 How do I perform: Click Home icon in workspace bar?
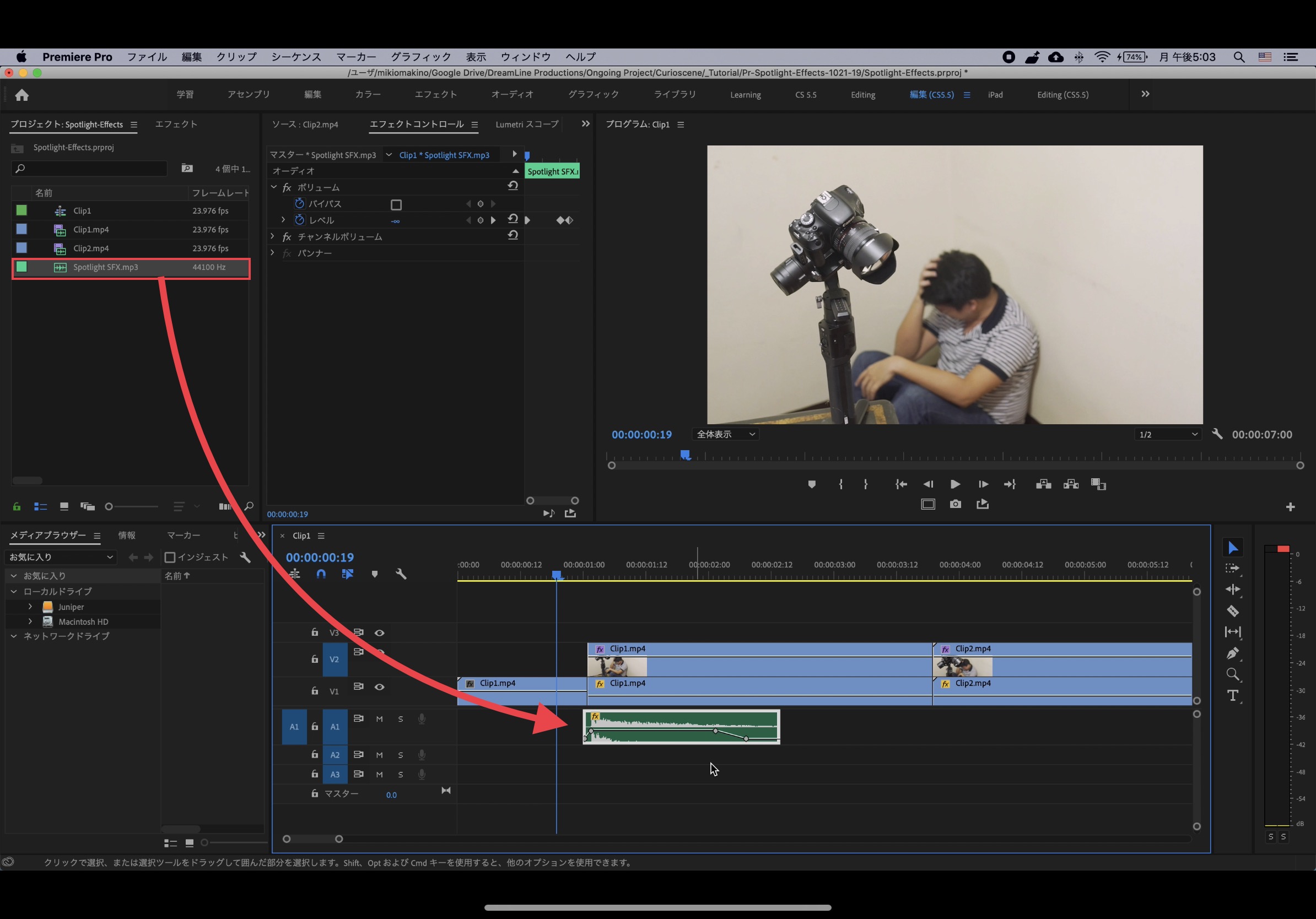click(x=22, y=95)
